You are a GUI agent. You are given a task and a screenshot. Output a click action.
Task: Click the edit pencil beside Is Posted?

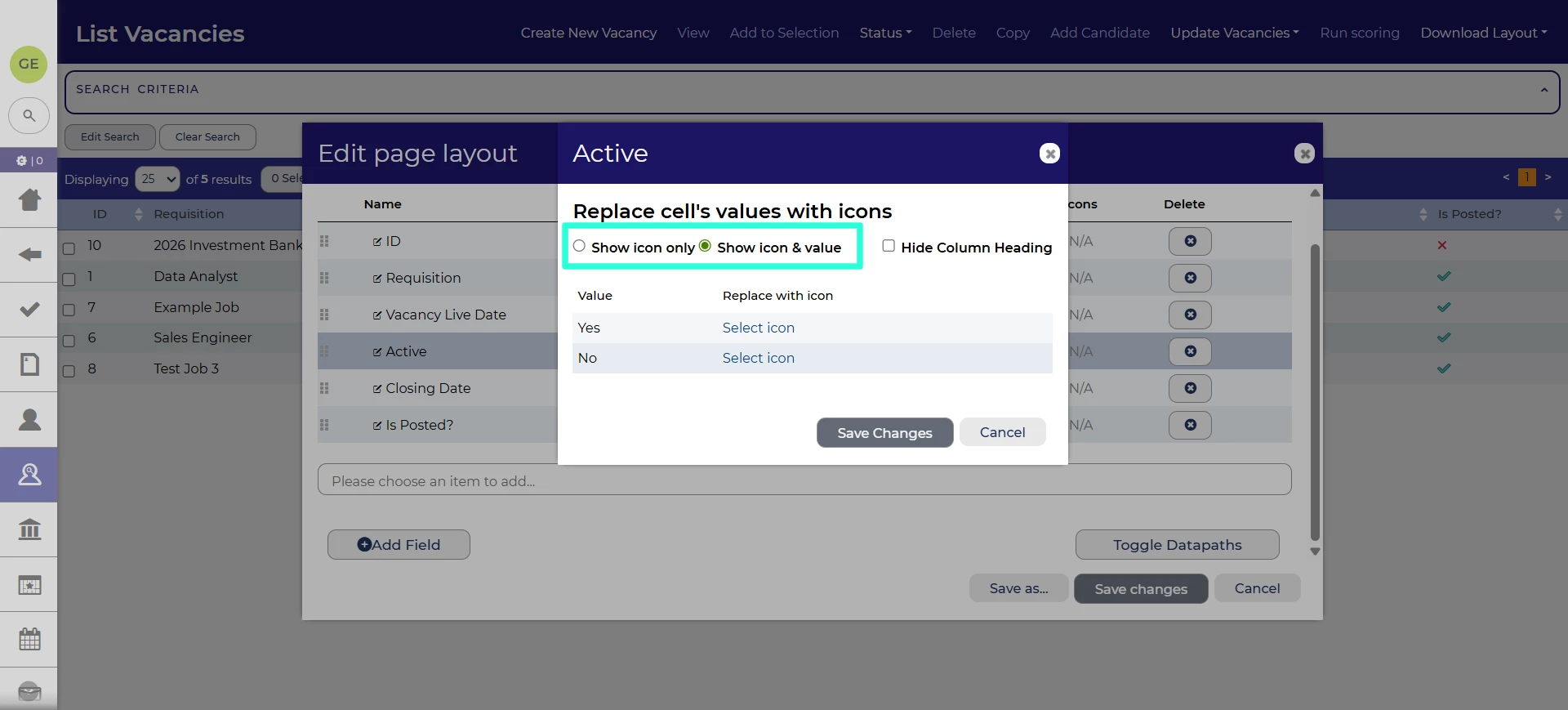point(377,426)
